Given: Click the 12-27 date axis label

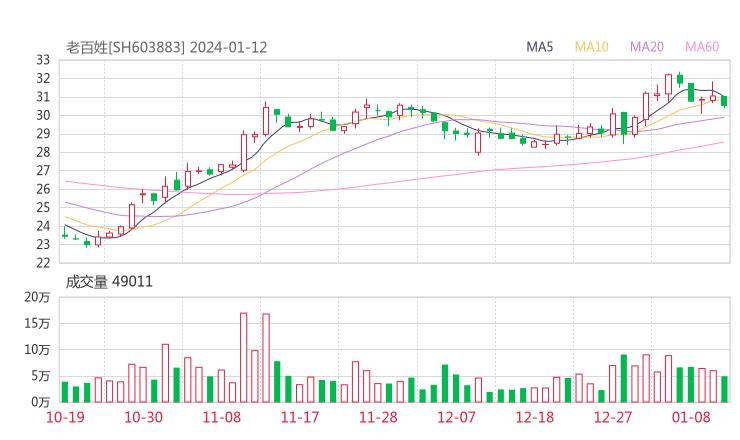Looking at the screenshot, I should (x=613, y=417).
